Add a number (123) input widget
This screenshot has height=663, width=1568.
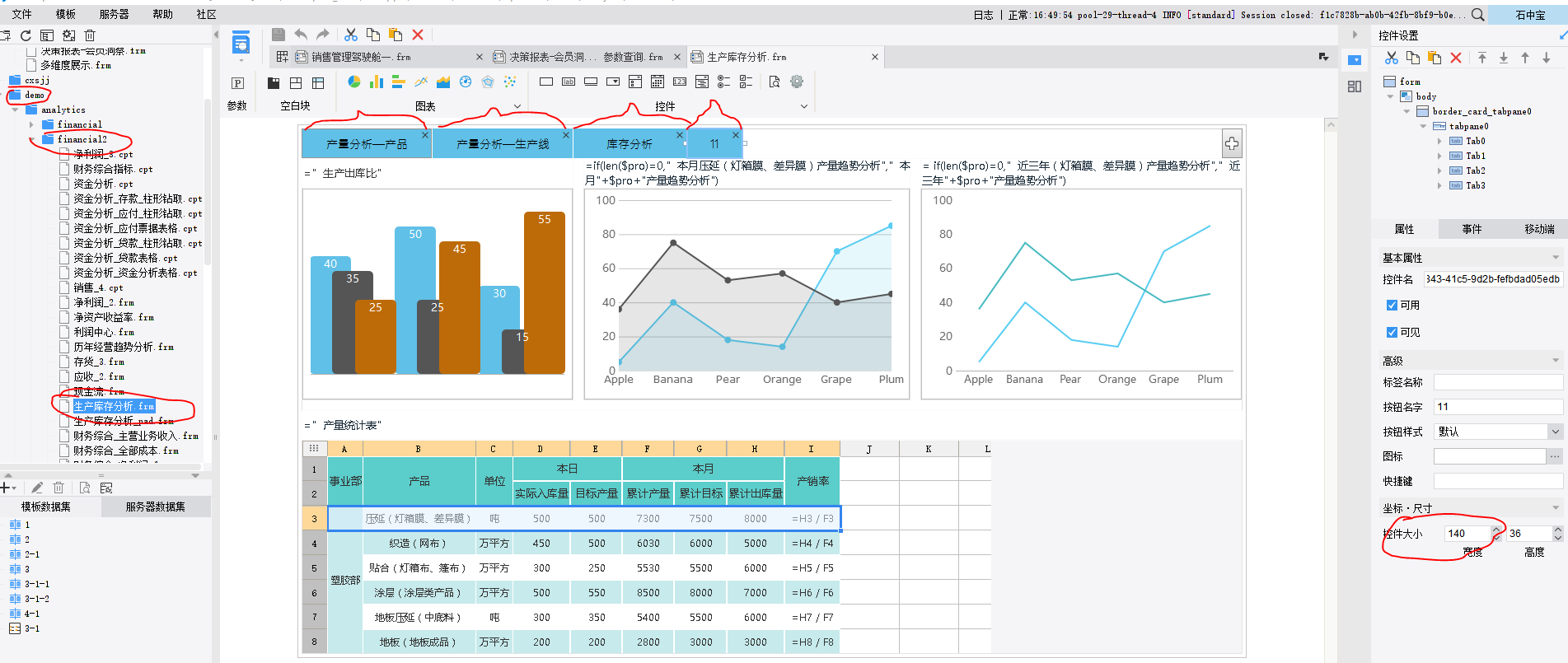click(680, 82)
